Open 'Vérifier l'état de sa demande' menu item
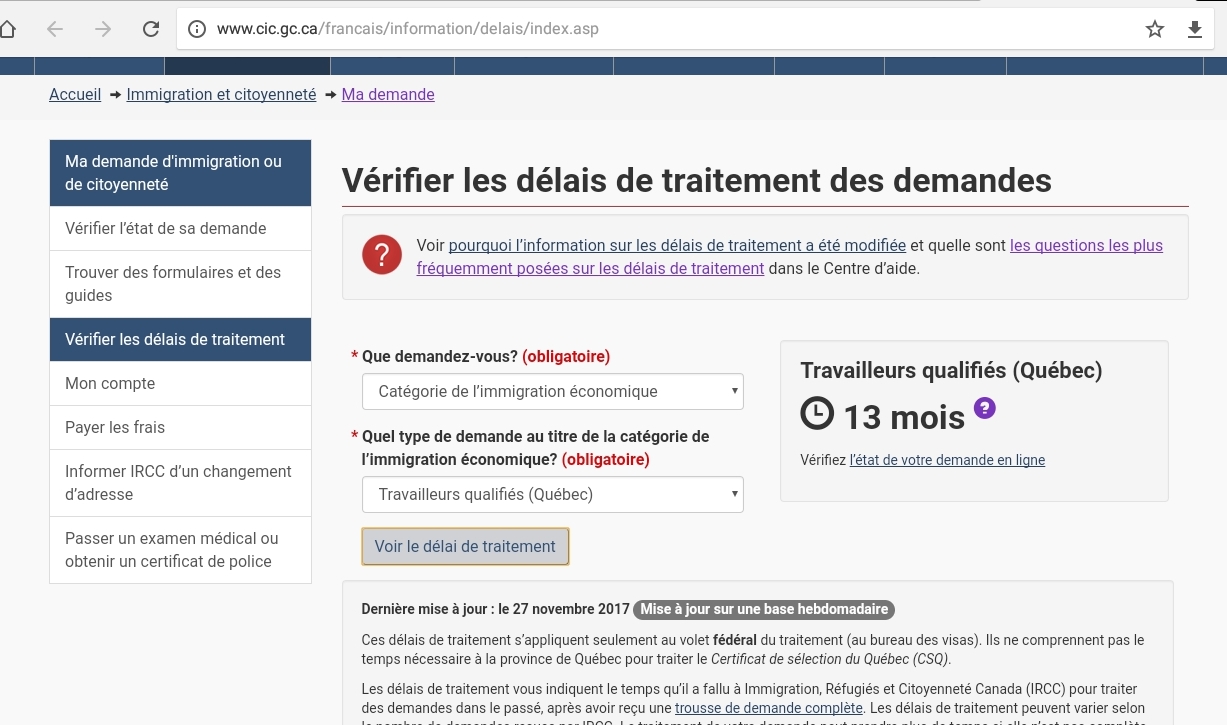 (166, 228)
